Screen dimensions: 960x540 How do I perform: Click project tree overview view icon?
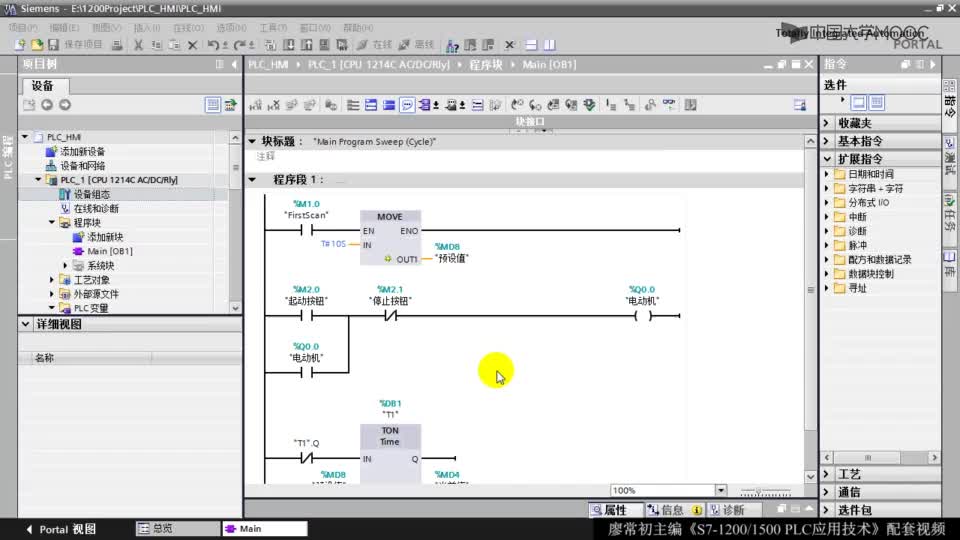click(212, 105)
